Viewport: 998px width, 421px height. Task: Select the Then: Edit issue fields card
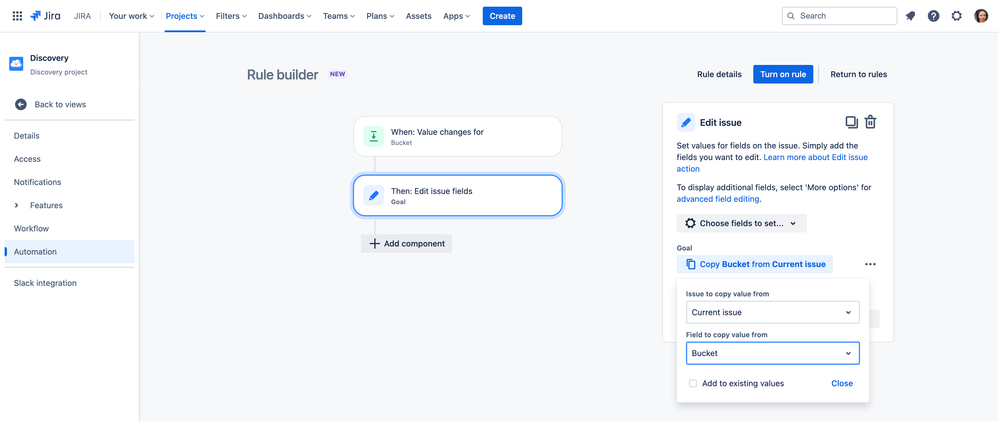pos(458,196)
